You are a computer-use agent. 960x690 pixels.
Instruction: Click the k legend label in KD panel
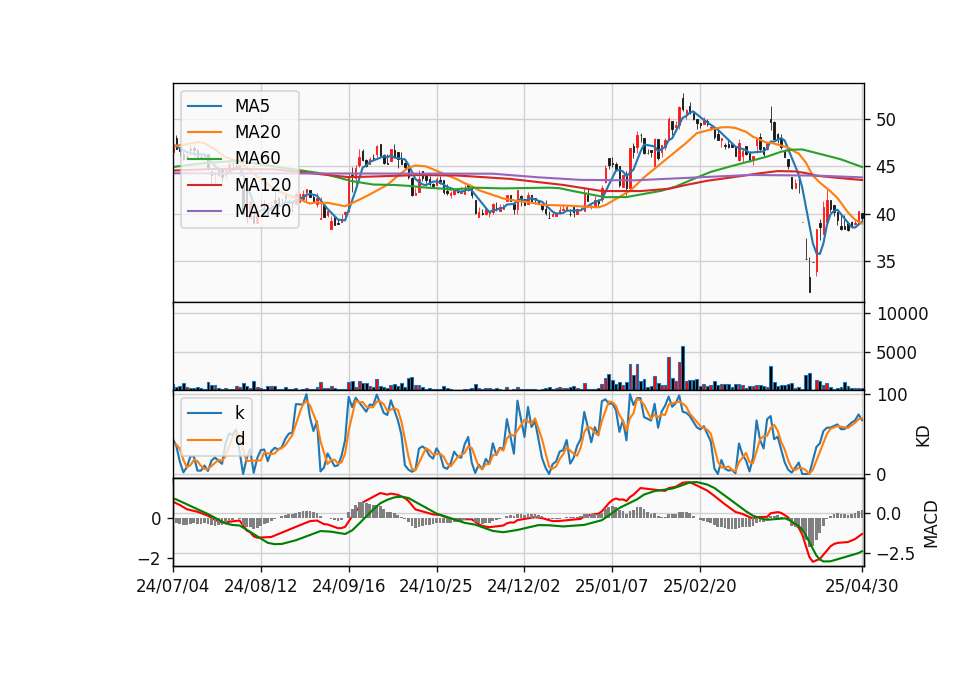point(239,413)
